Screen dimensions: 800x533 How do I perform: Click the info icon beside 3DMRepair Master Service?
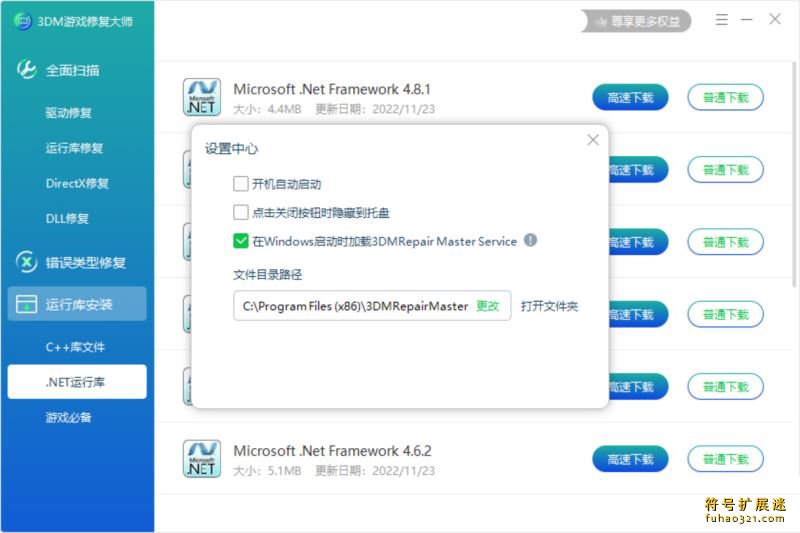click(531, 240)
